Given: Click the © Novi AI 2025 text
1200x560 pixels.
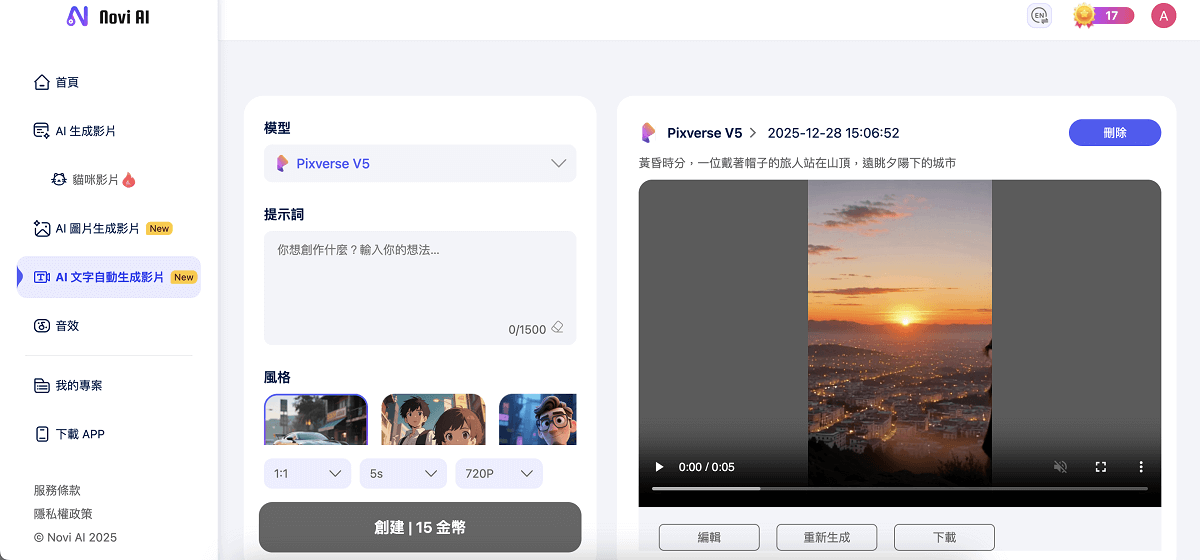Looking at the screenshot, I should coord(75,537).
